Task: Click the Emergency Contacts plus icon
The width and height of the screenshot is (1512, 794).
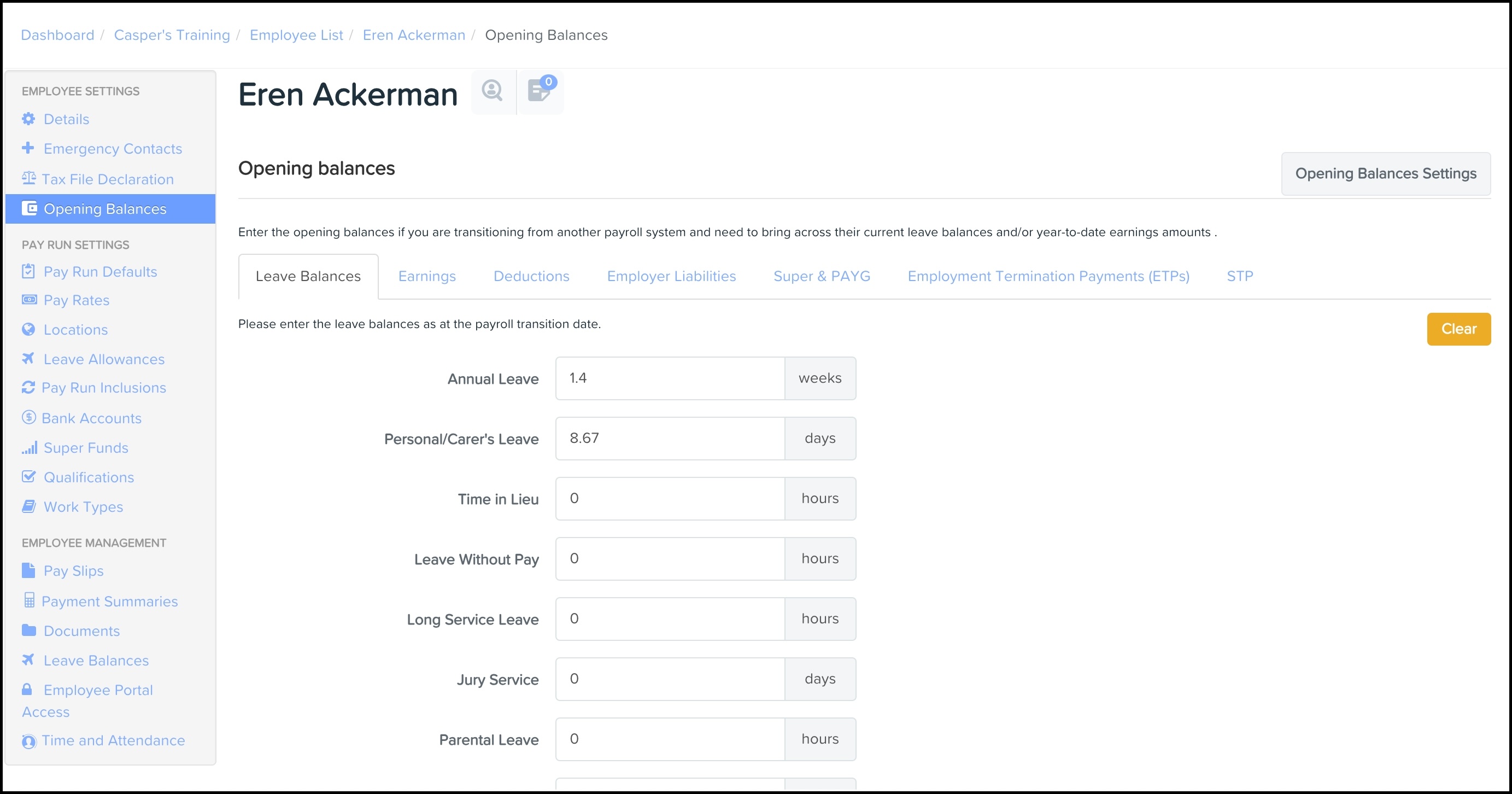Action: coord(27,148)
